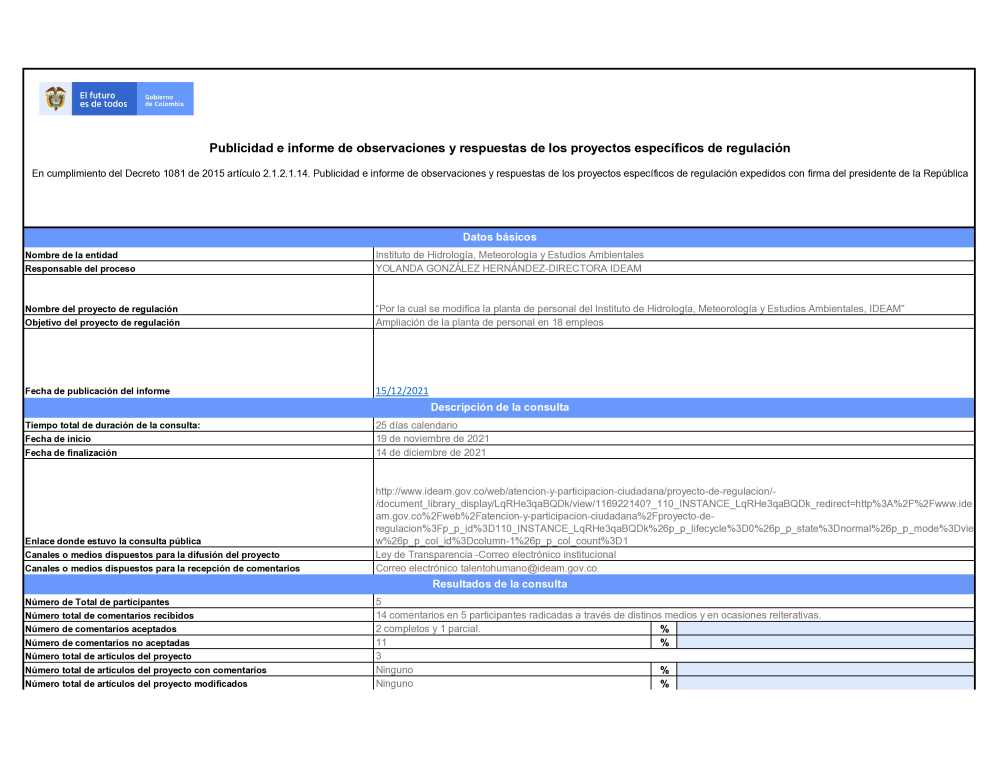1000x772 pixels.
Task: Select the start date "19 de noviembre de 2021"
Action: pos(432,439)
